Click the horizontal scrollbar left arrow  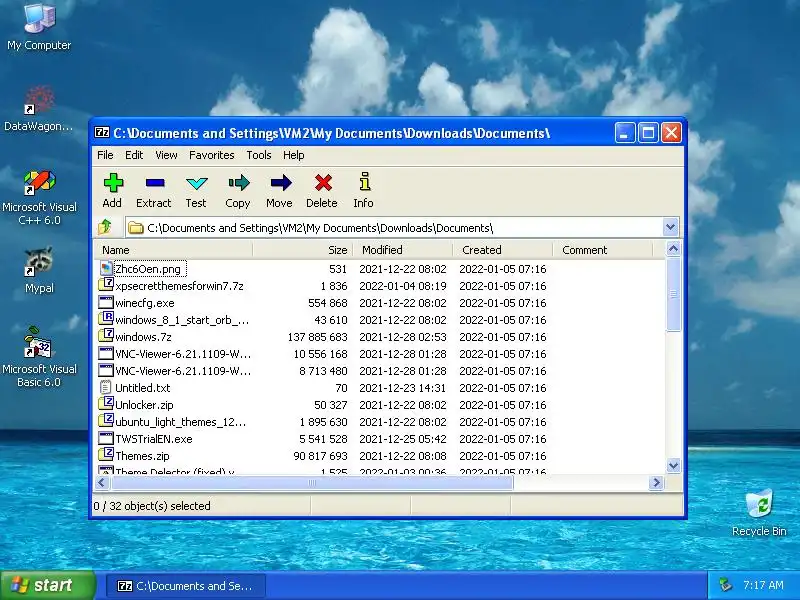pyautogui.click(x=102, y=483)
